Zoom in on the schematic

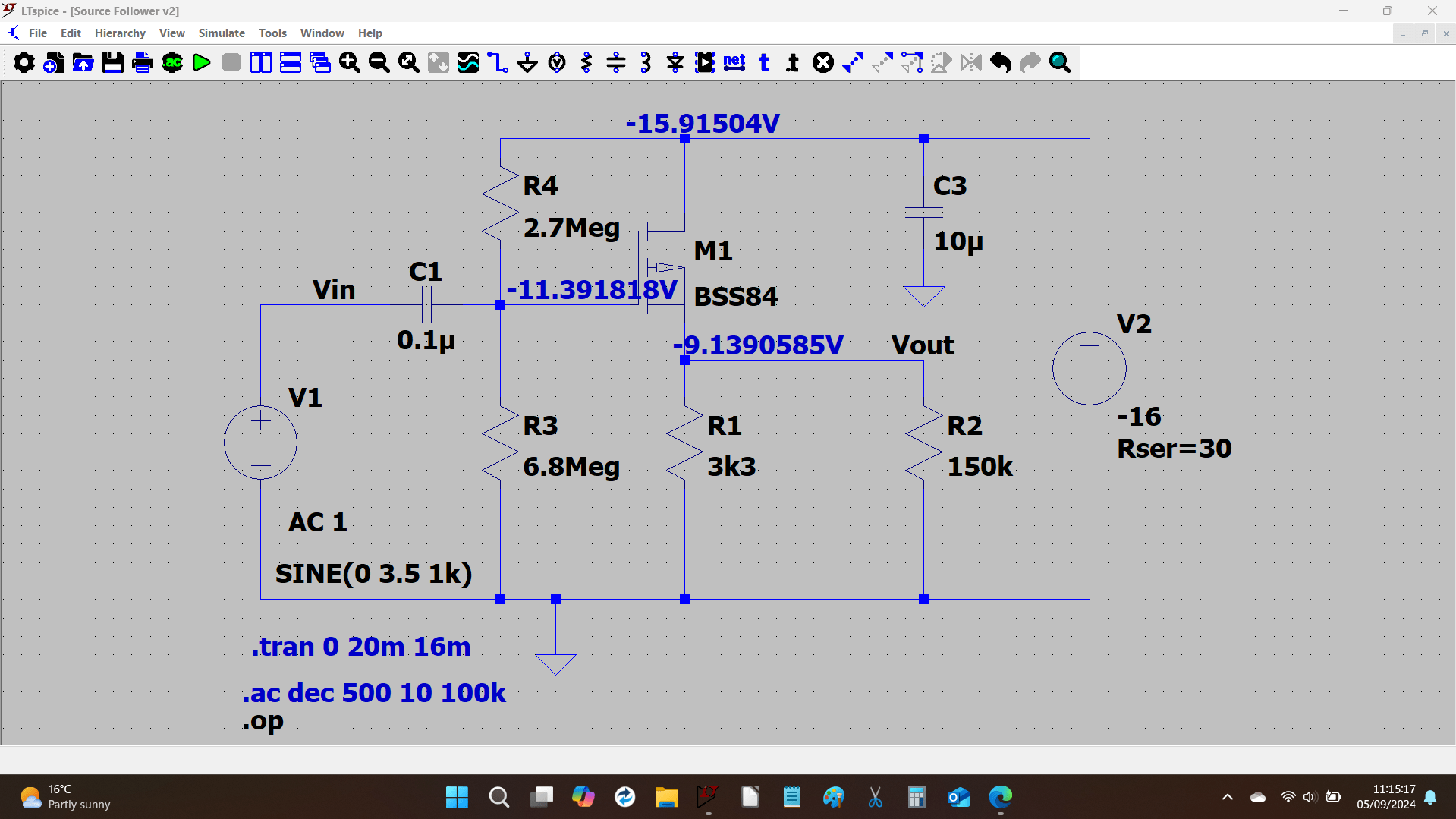click(x=350, y=62)
